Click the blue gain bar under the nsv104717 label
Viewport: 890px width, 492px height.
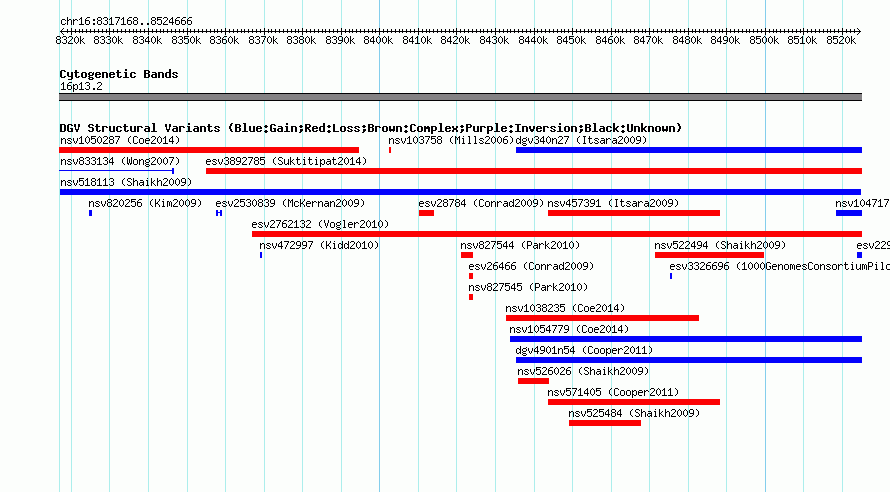coord(849,213)
